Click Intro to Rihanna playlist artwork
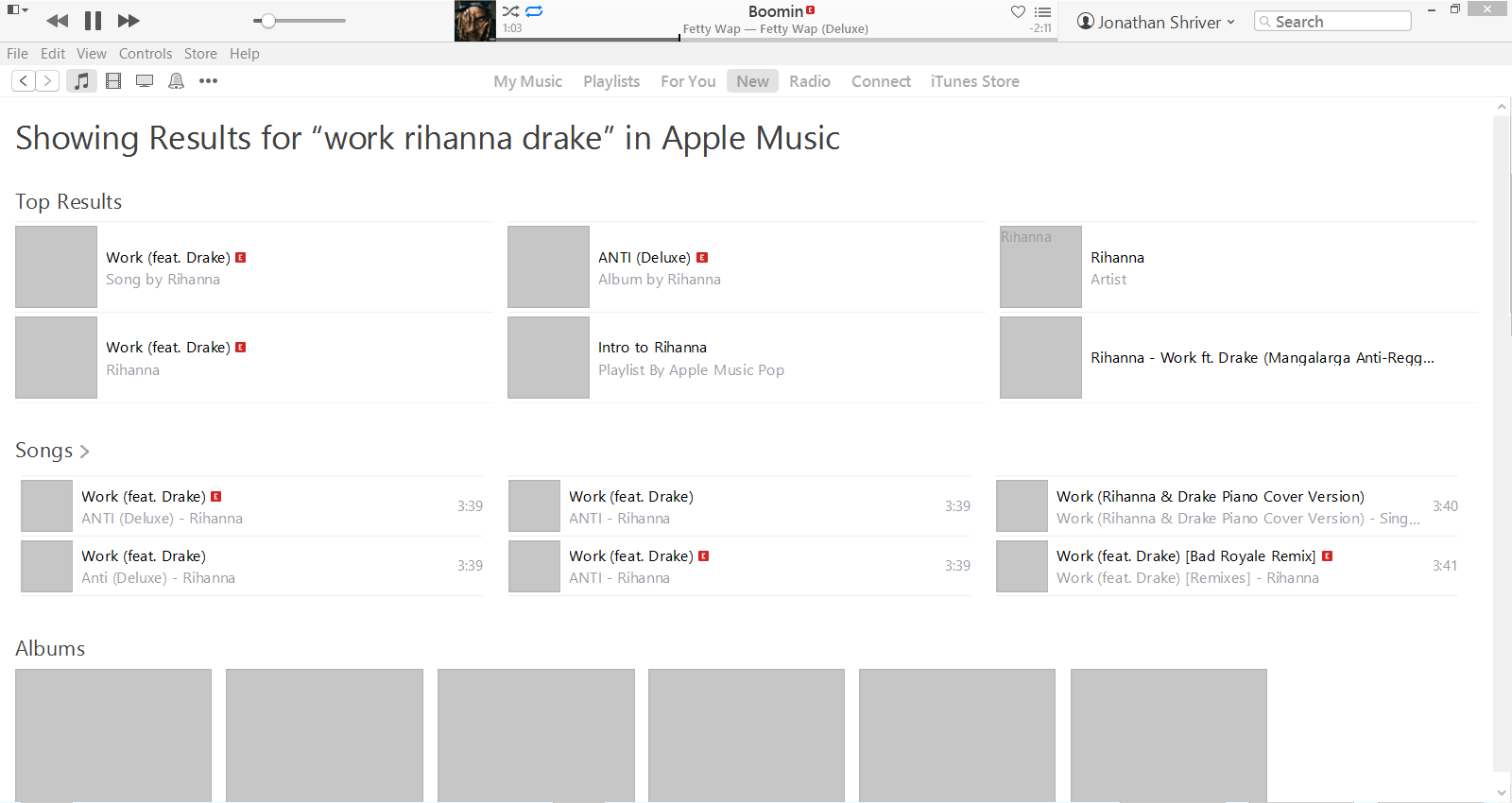 click(x=548, y=358)
